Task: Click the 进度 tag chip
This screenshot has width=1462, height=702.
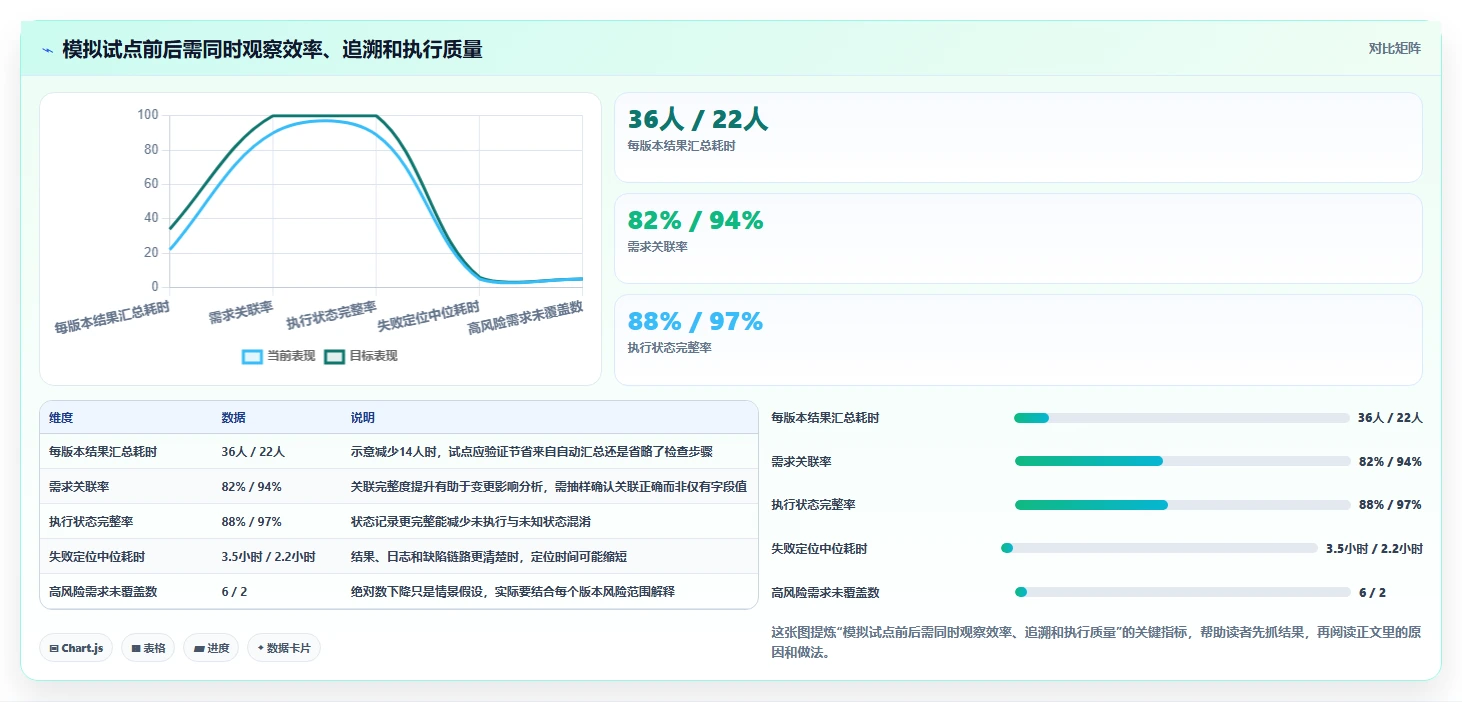Action: 211,648
